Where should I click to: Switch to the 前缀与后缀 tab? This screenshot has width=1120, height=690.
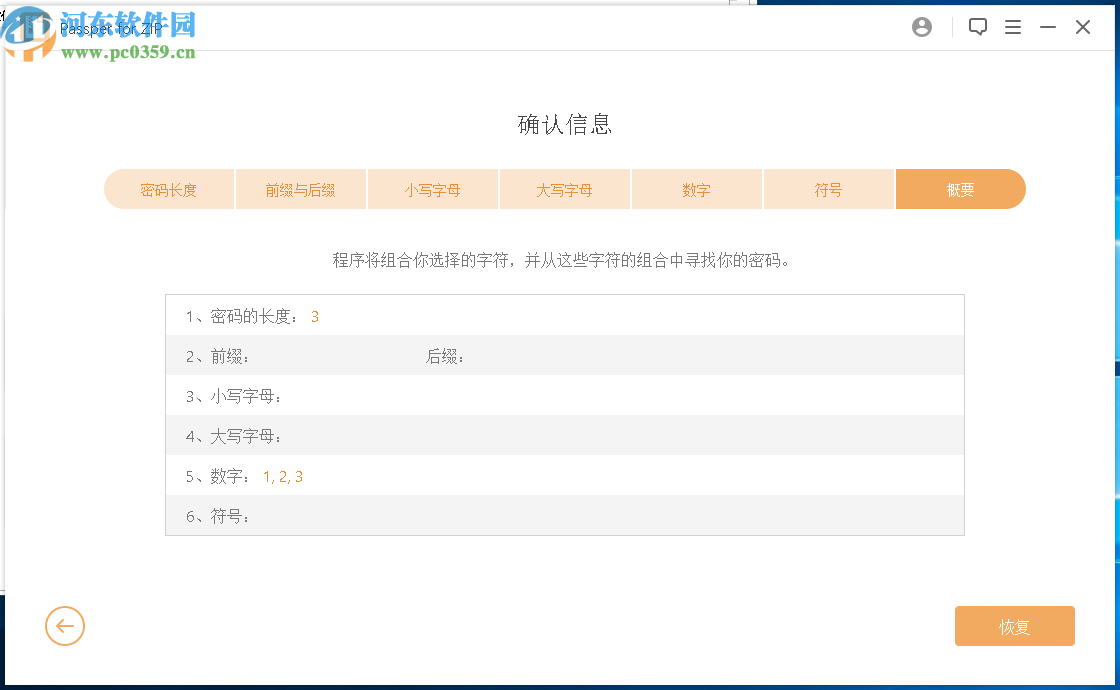point(300,188)
